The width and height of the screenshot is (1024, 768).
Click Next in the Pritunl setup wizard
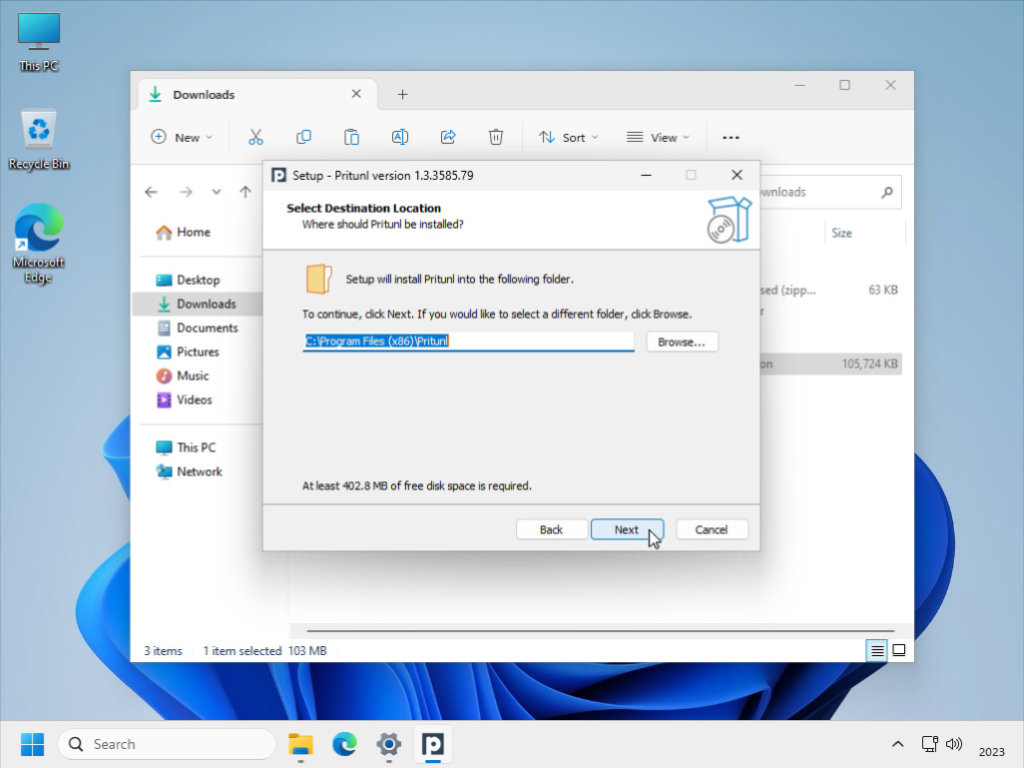coord(627,530)
